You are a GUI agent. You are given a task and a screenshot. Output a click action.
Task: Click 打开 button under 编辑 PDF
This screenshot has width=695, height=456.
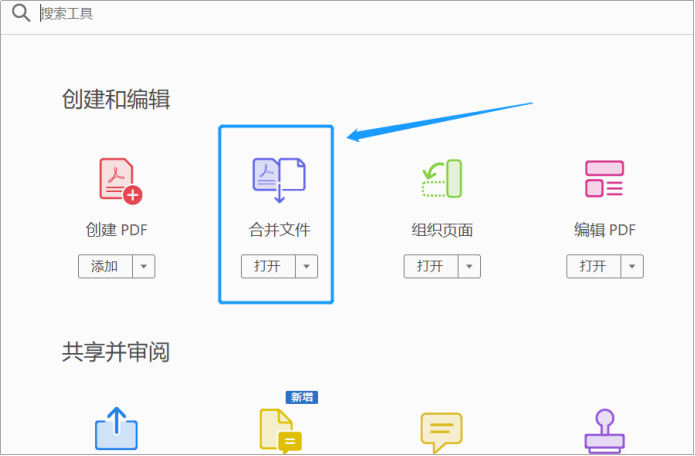(593, 266)
